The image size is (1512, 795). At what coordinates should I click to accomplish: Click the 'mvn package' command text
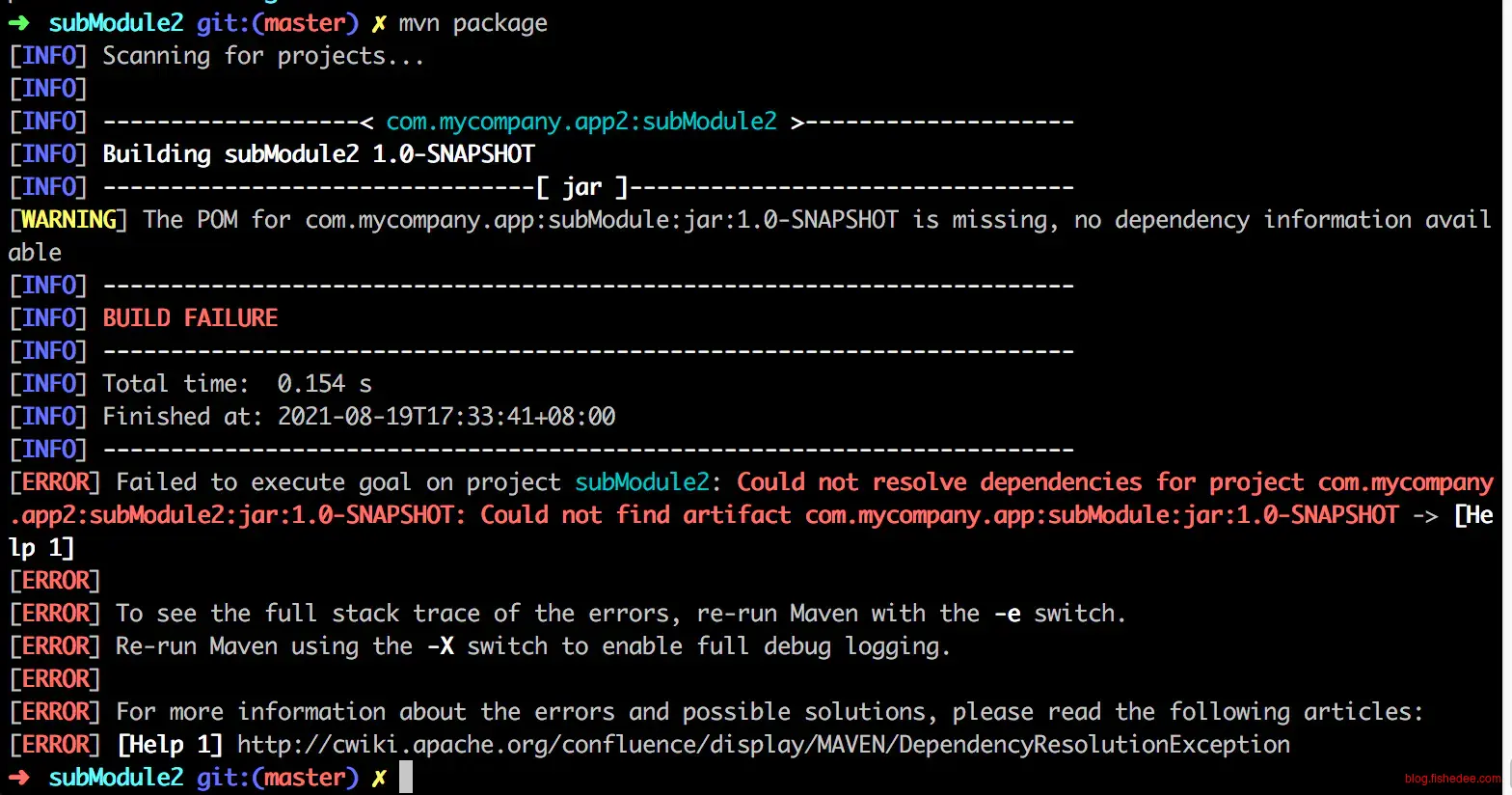pyautogui.click(x=472, y=23)
